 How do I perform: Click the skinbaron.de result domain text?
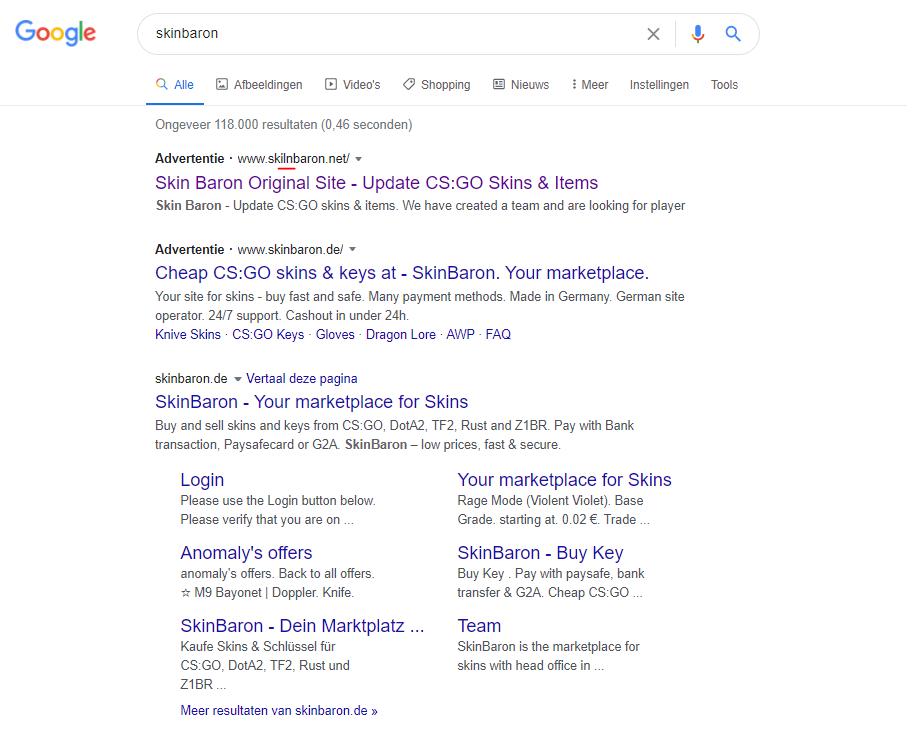[191, 378]
